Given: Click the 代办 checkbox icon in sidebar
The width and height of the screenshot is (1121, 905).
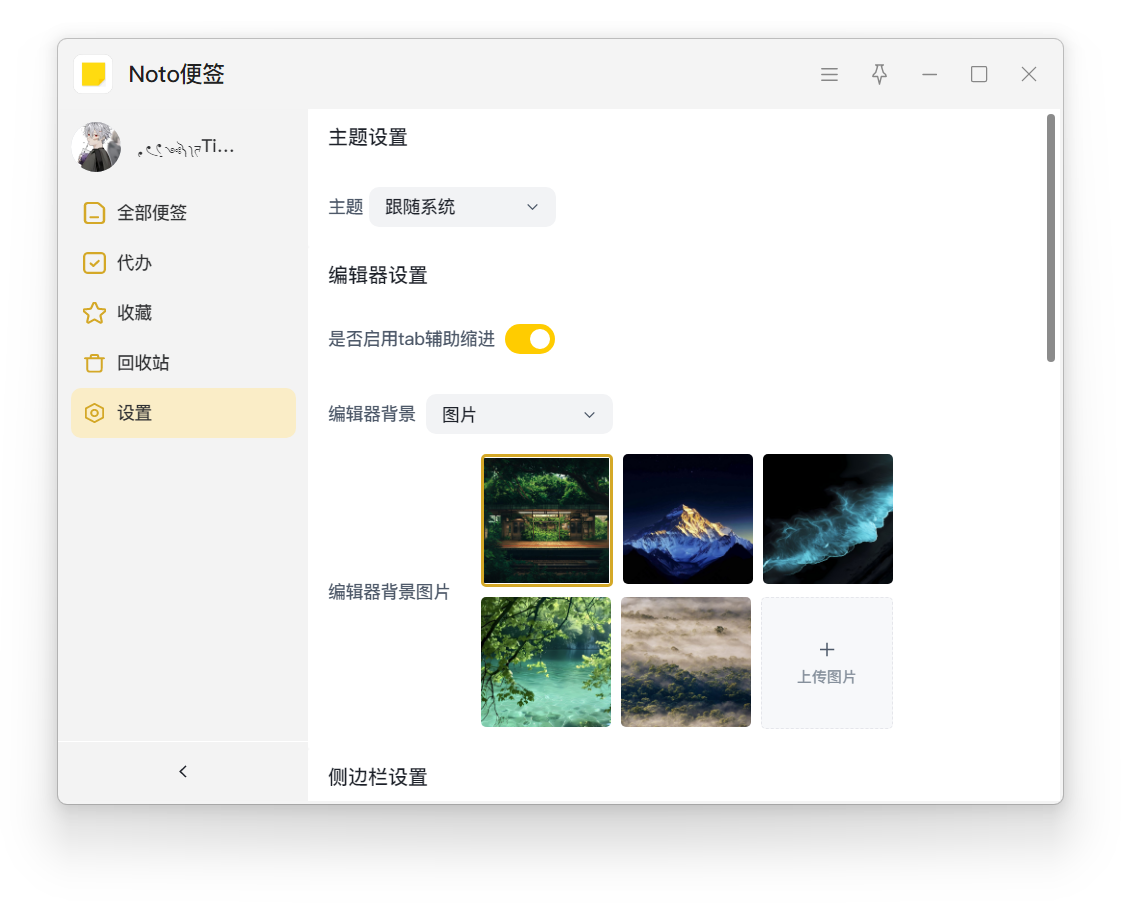Looking at the screenshot, I should [94, 263].
